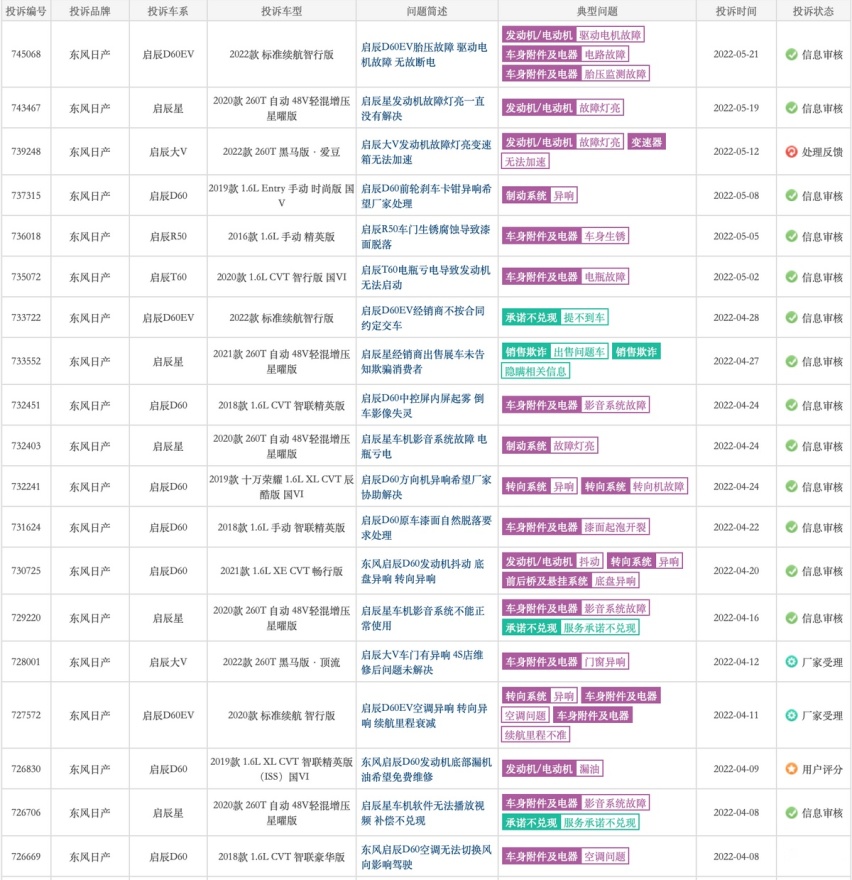Click the '投诉时间' column header
The image size is (852, 880).
pyautogui.click(x=736, y=11)
